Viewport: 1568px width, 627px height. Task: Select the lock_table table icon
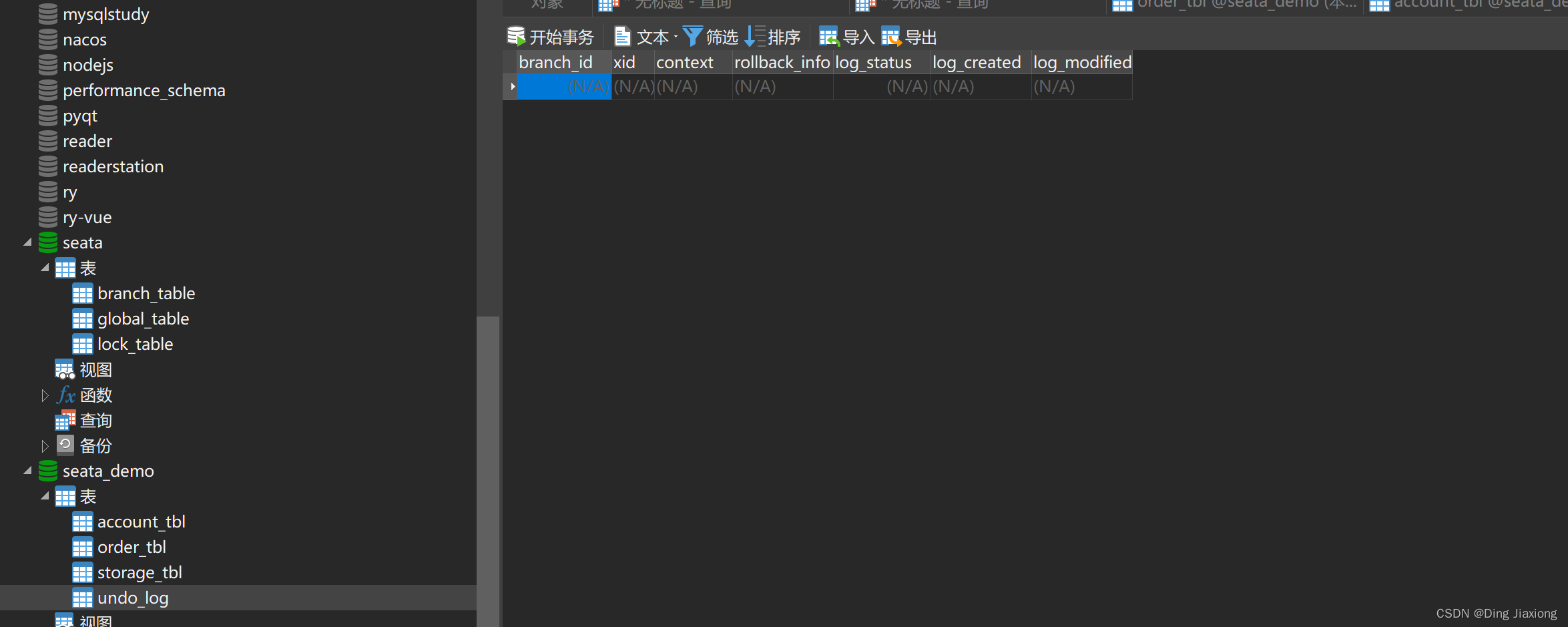(83, 345)
